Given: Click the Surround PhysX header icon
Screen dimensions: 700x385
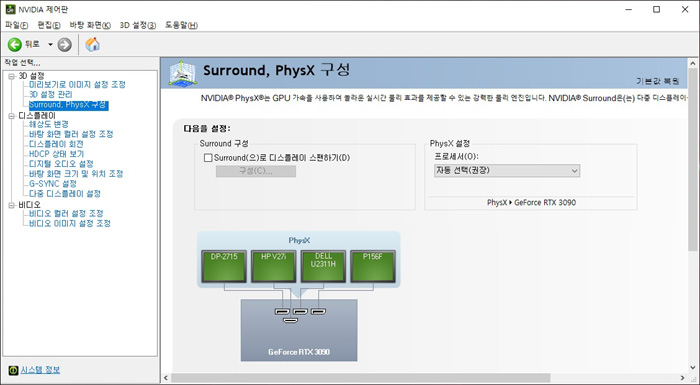Looking at the screenshot, I should click(x=183, y=73).
